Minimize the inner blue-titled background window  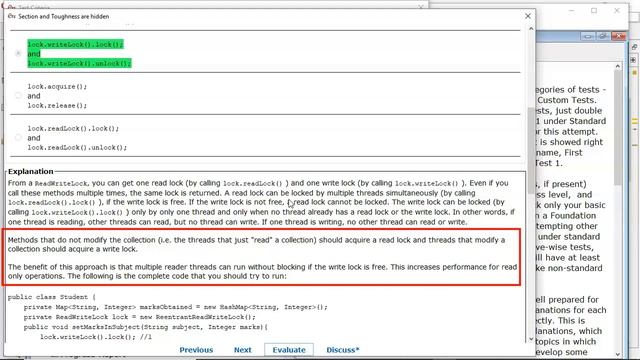click(x=588, y=36)
